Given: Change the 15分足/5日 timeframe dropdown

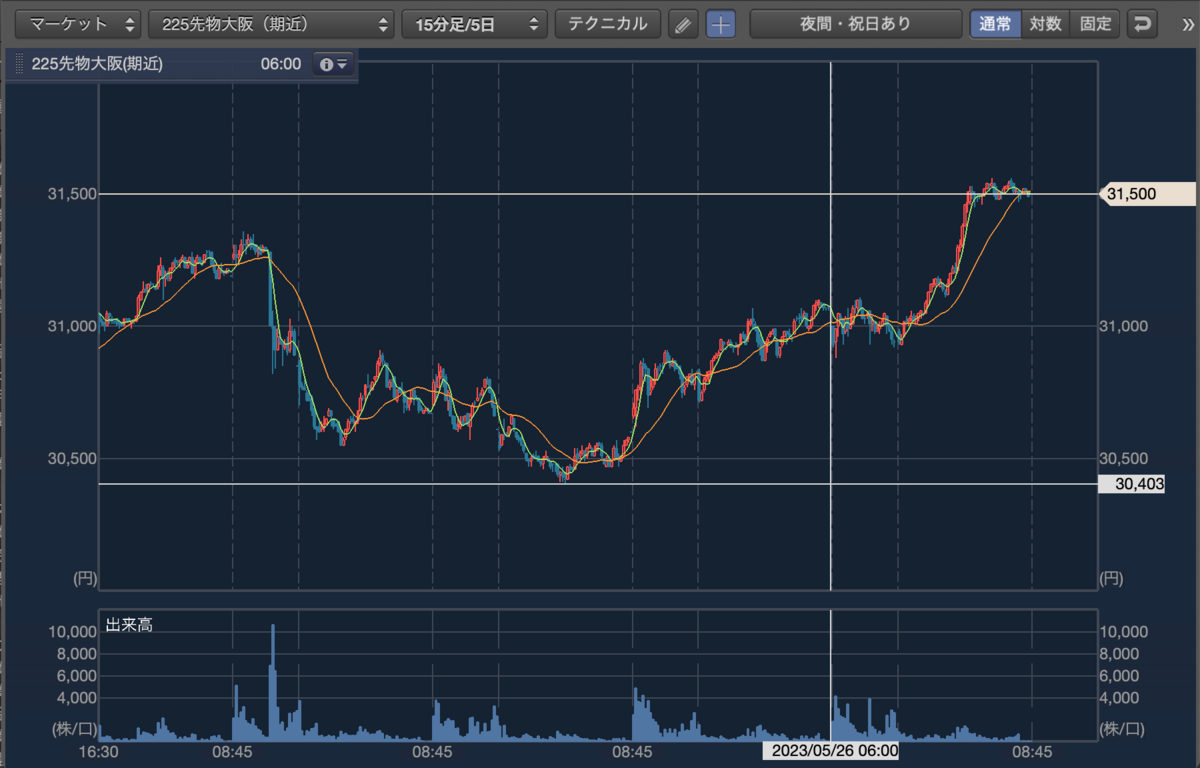Looking at the screenshot, I should 475,24.
